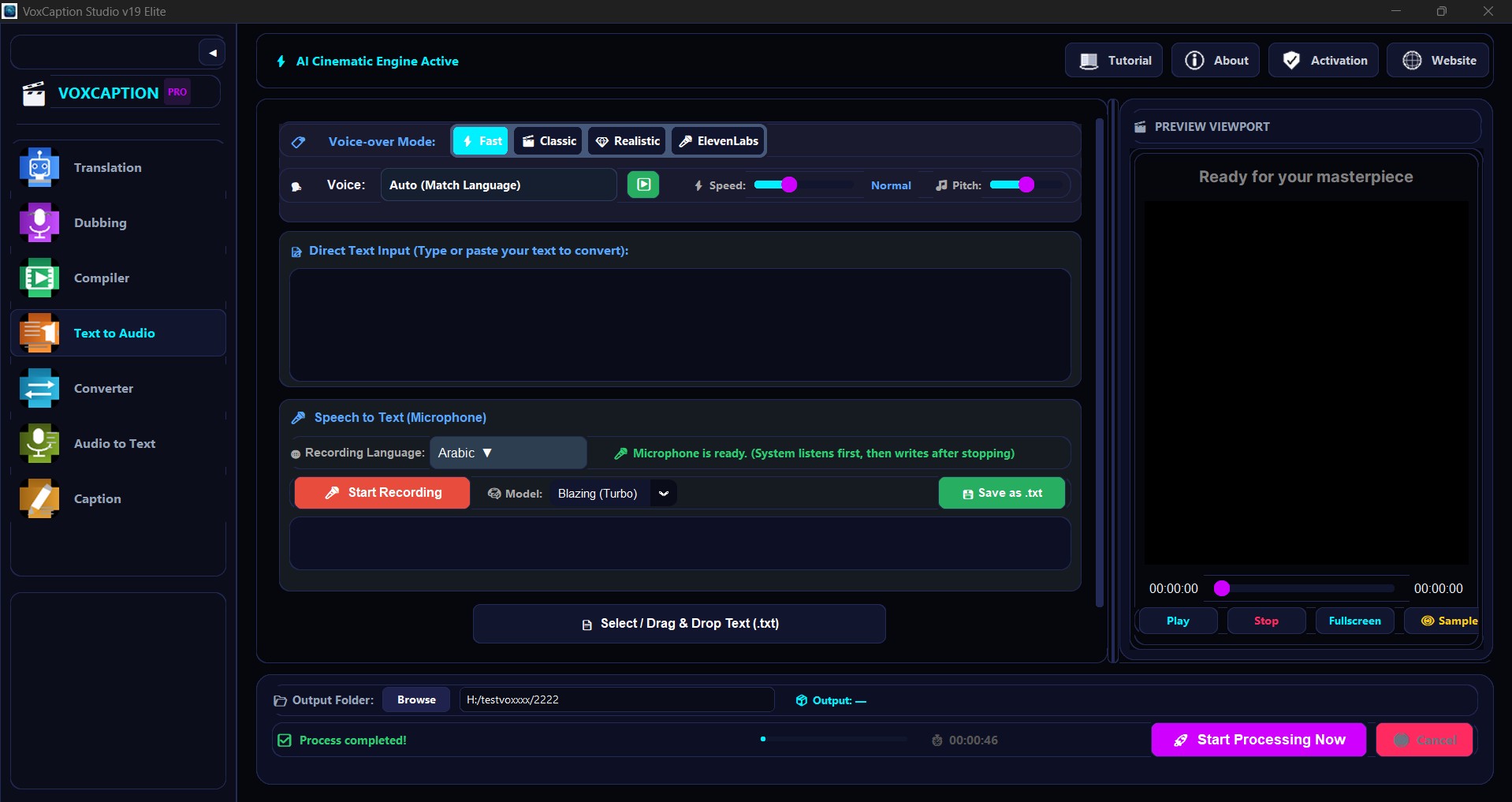Open preview in Fullscreen
This screenshot has height=802, width=1512.
[x=1354, y=621]
